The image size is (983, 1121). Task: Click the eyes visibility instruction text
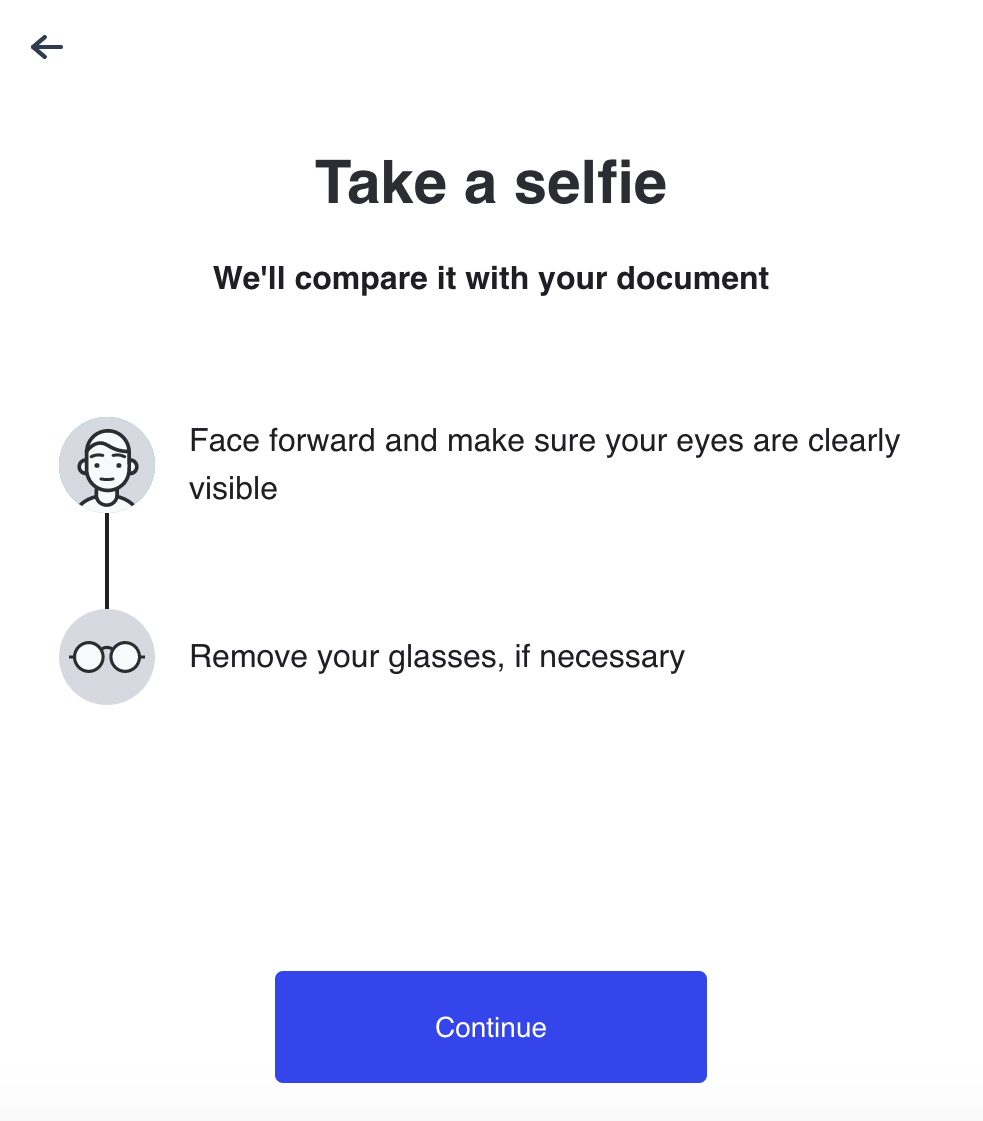(x=545, y=463)
